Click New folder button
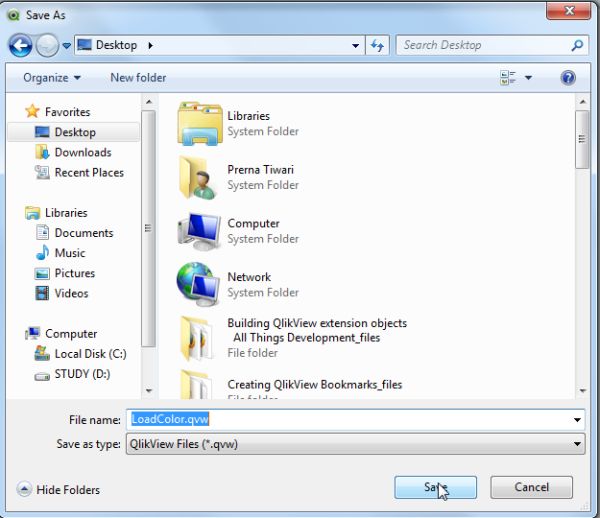The height and width of the screenshot is (518, 600). pos(138,78)
